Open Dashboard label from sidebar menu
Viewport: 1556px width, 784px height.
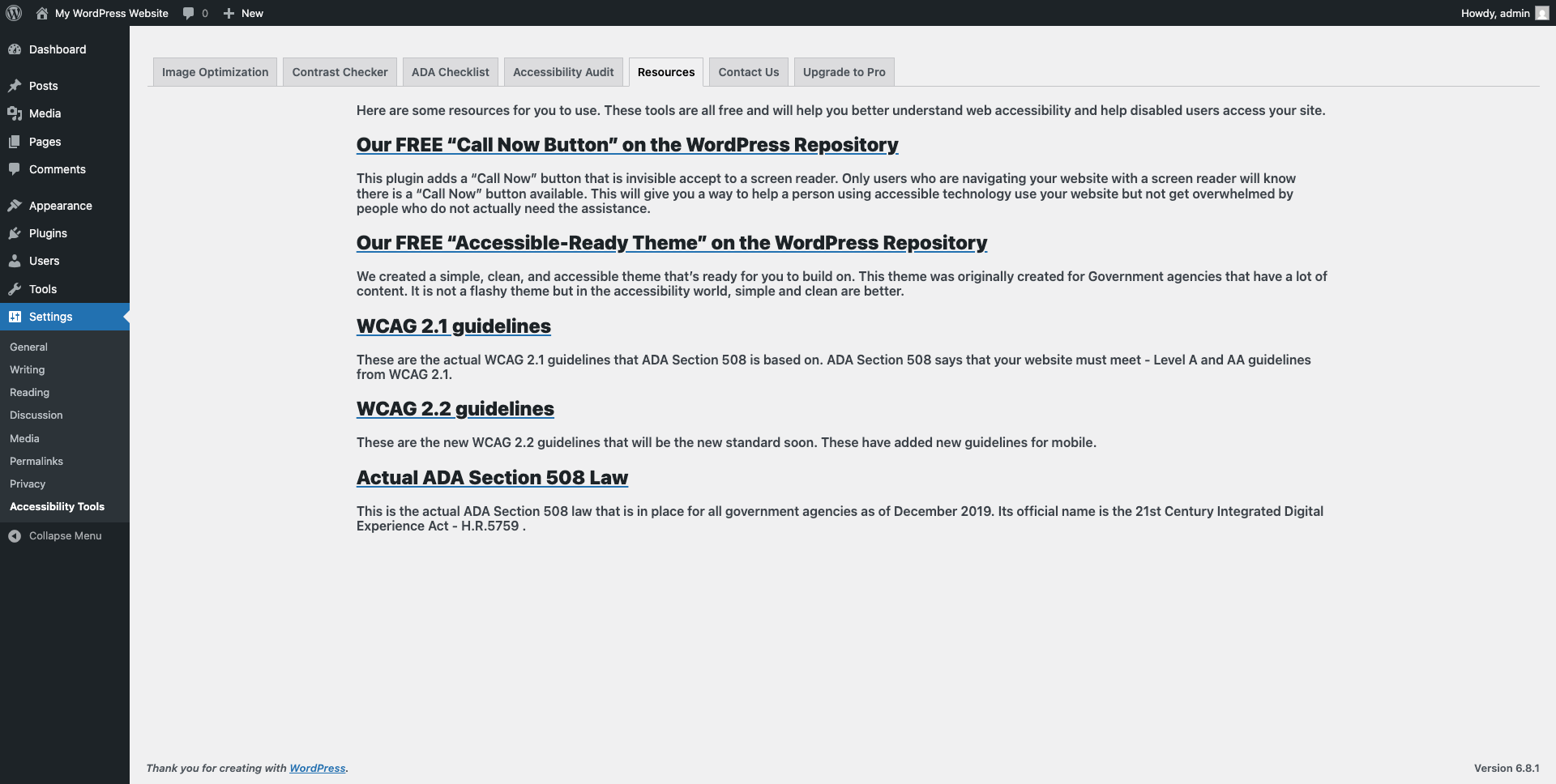tap(58, 49)
